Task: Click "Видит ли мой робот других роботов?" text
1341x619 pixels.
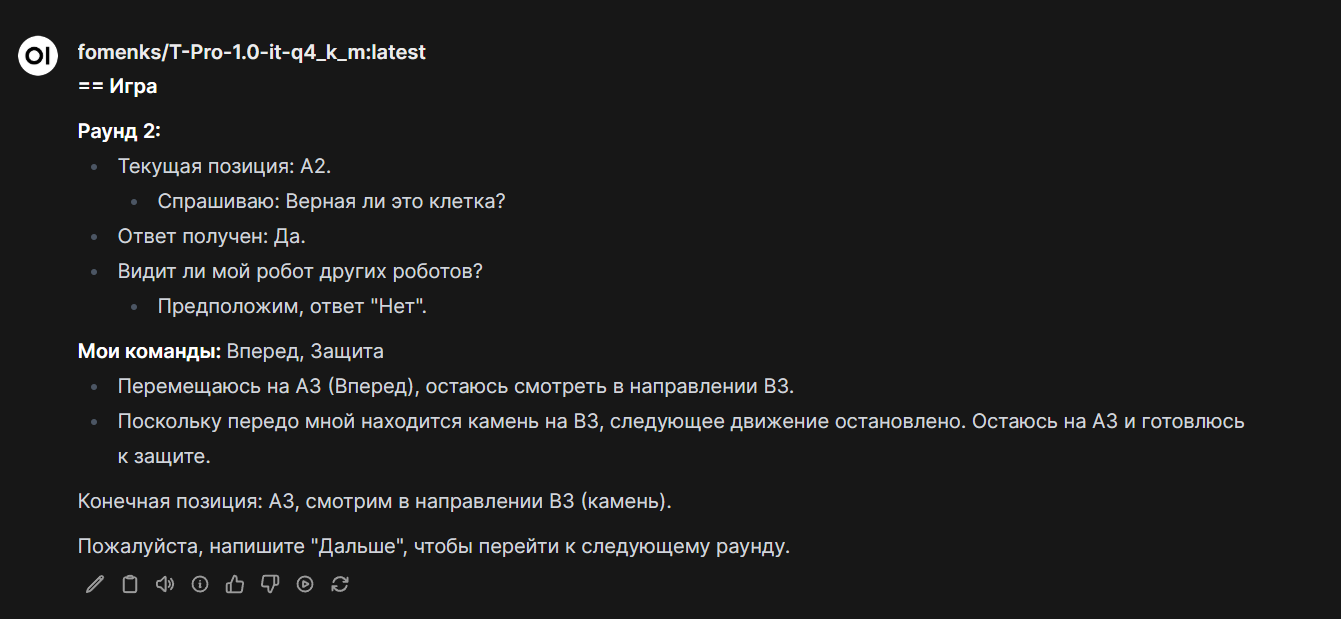Action: (x=300, y=271)
